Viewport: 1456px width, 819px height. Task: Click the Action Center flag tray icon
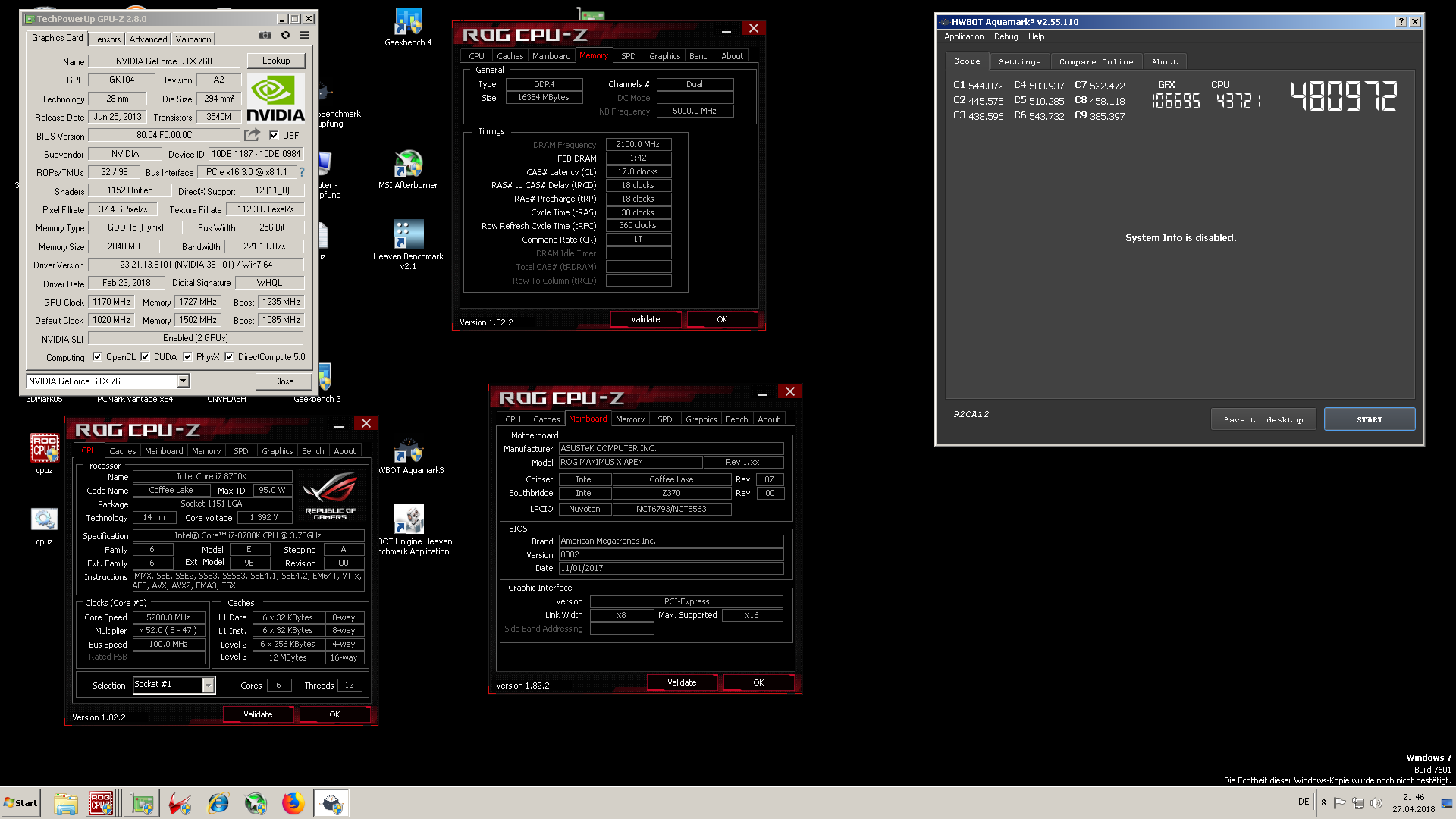pyautogui.click(x=1339, y=802)
